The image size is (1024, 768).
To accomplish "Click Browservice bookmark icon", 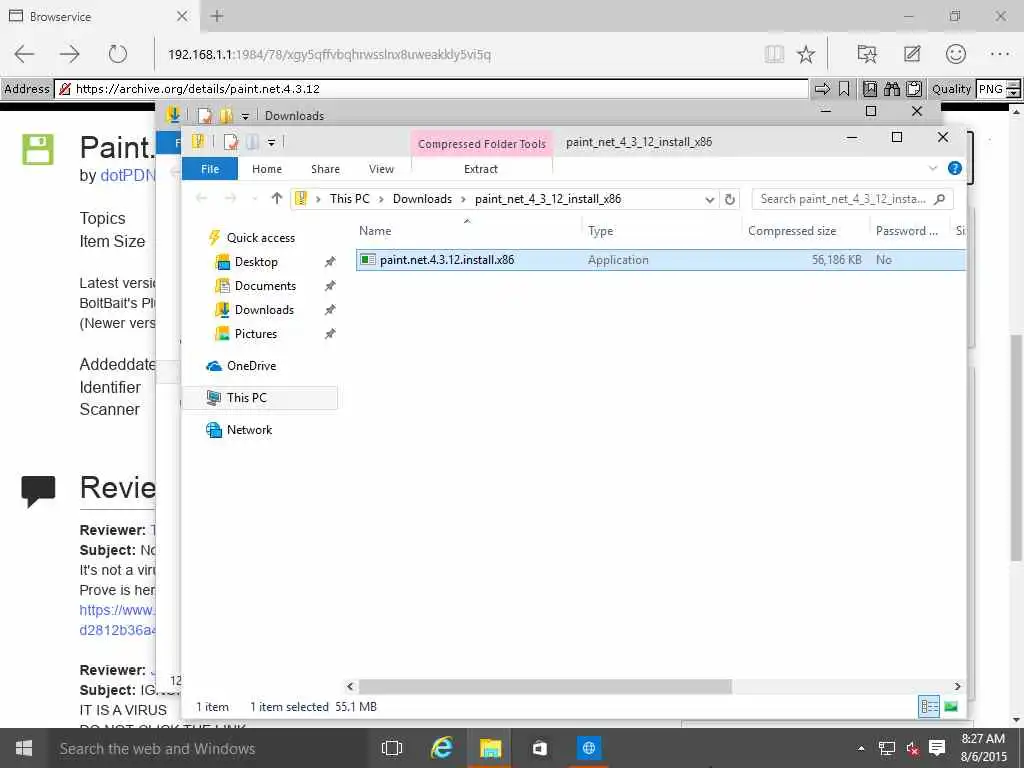I will [844, 89].
